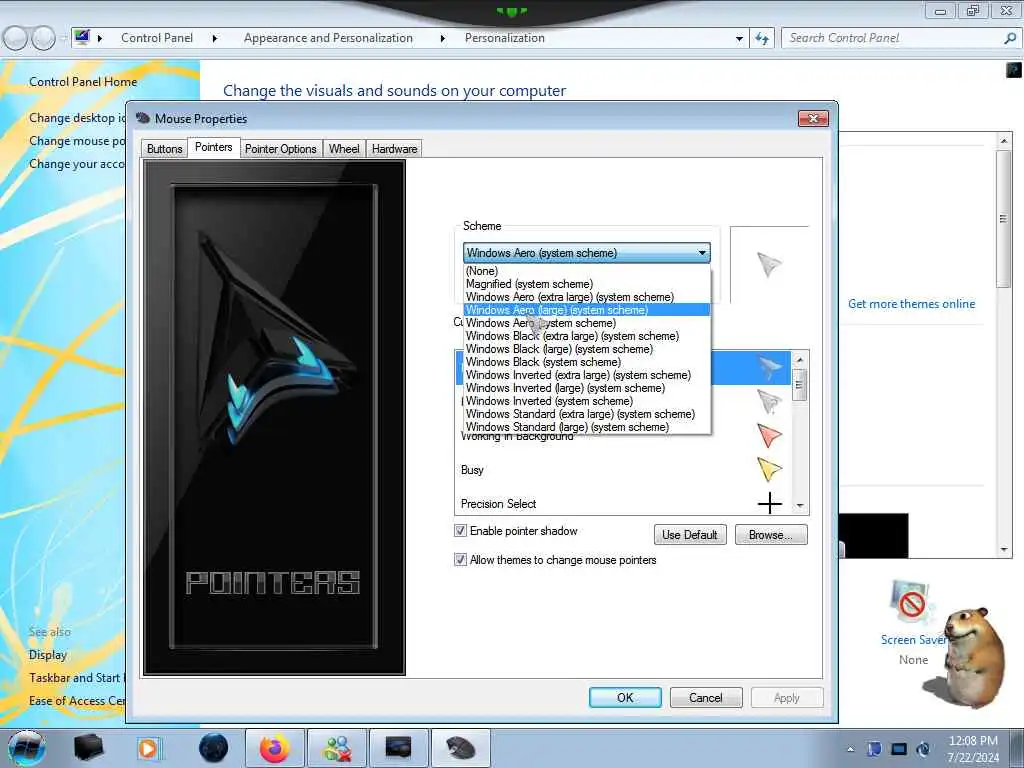Switch to the Pointer Options tab

click(281, 149)
